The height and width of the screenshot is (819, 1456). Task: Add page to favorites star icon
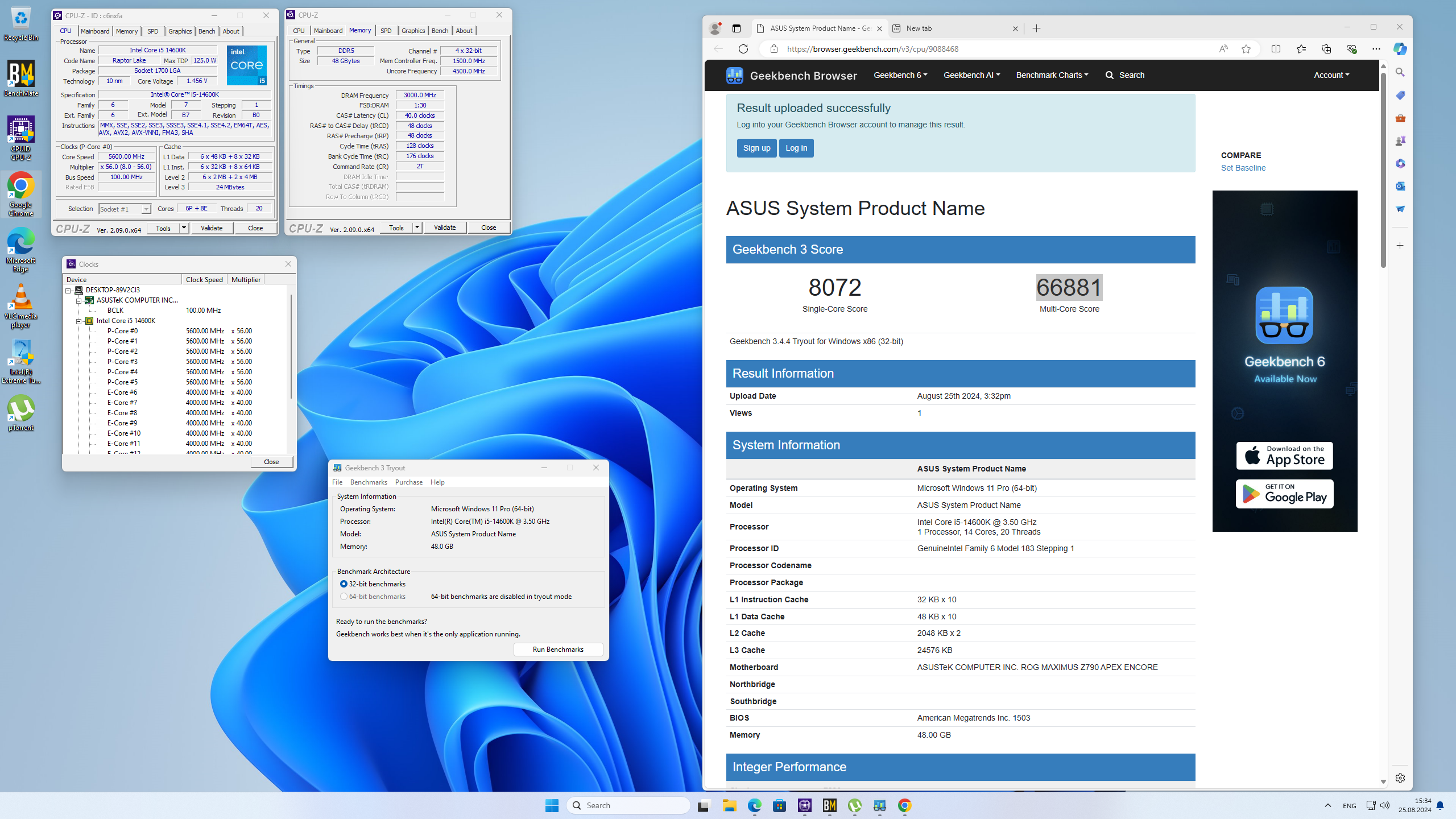pyautogui.click(x=1246, y=49)
